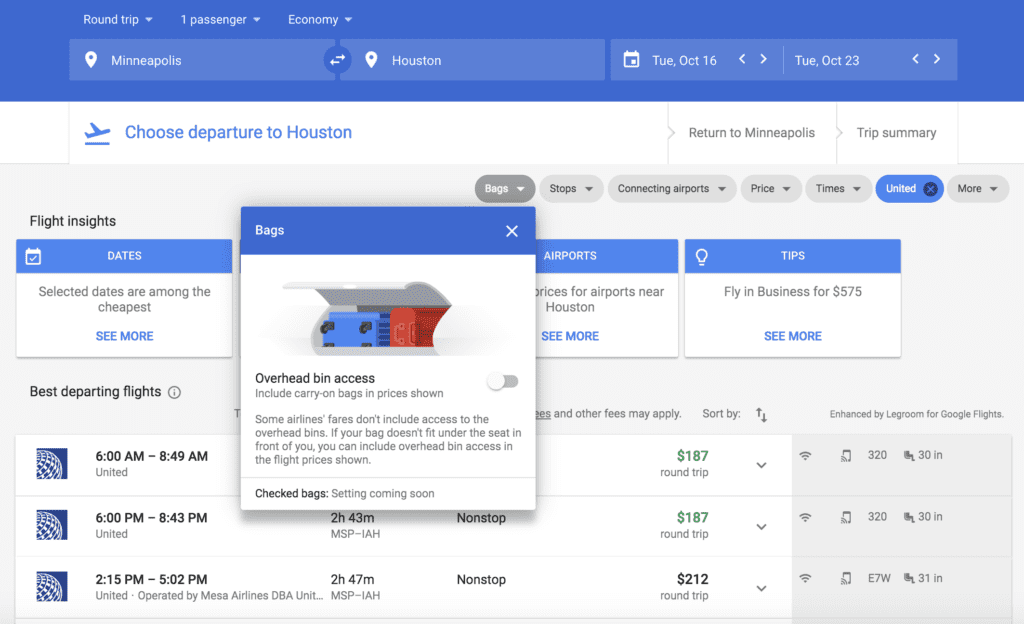Click the calendar icon in date field
The image size is (1024, 624).
coord(631,60)
